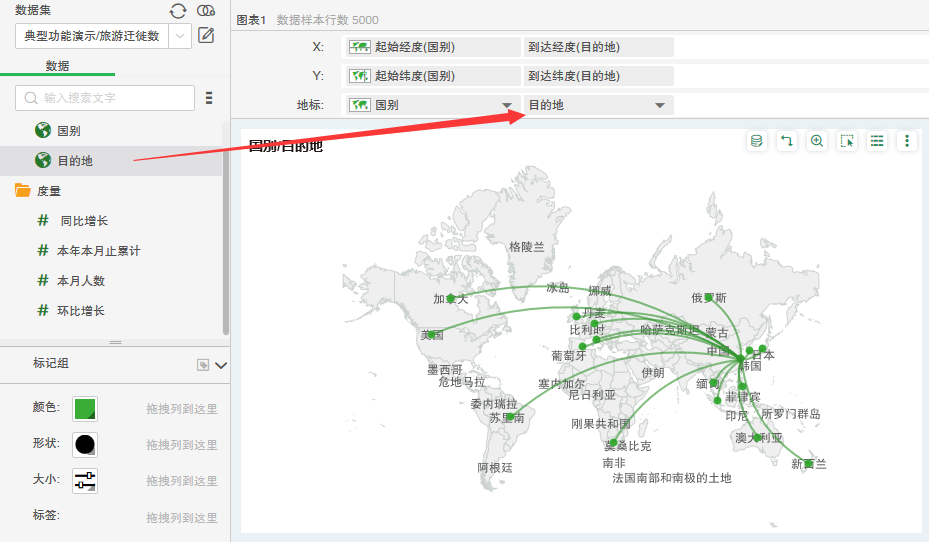This screenshot has width=929, height=542.
Task: Open the 国别 landmark field dropdown
Action: point(507,105)
